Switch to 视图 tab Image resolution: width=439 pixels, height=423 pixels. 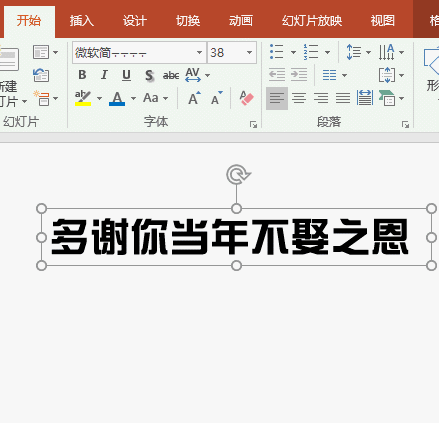click(383, 21)
